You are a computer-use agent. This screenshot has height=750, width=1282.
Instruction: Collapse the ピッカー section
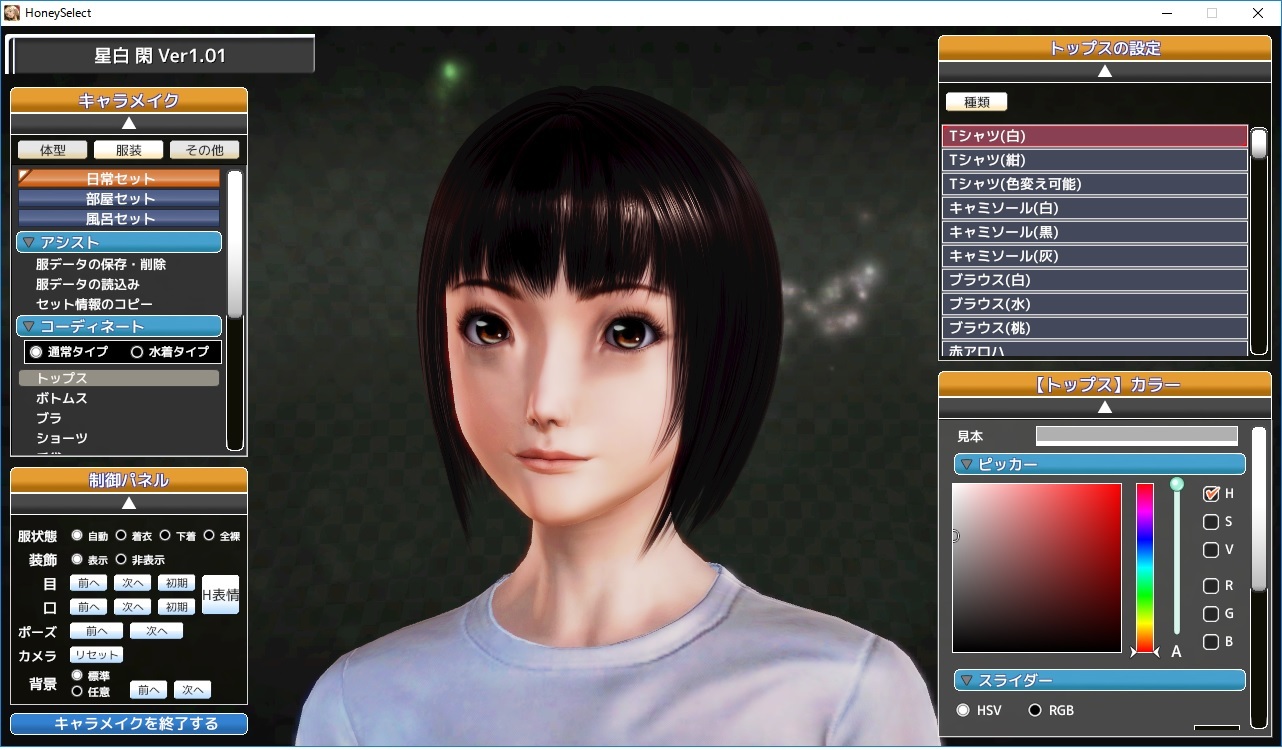click(1100, 464)
